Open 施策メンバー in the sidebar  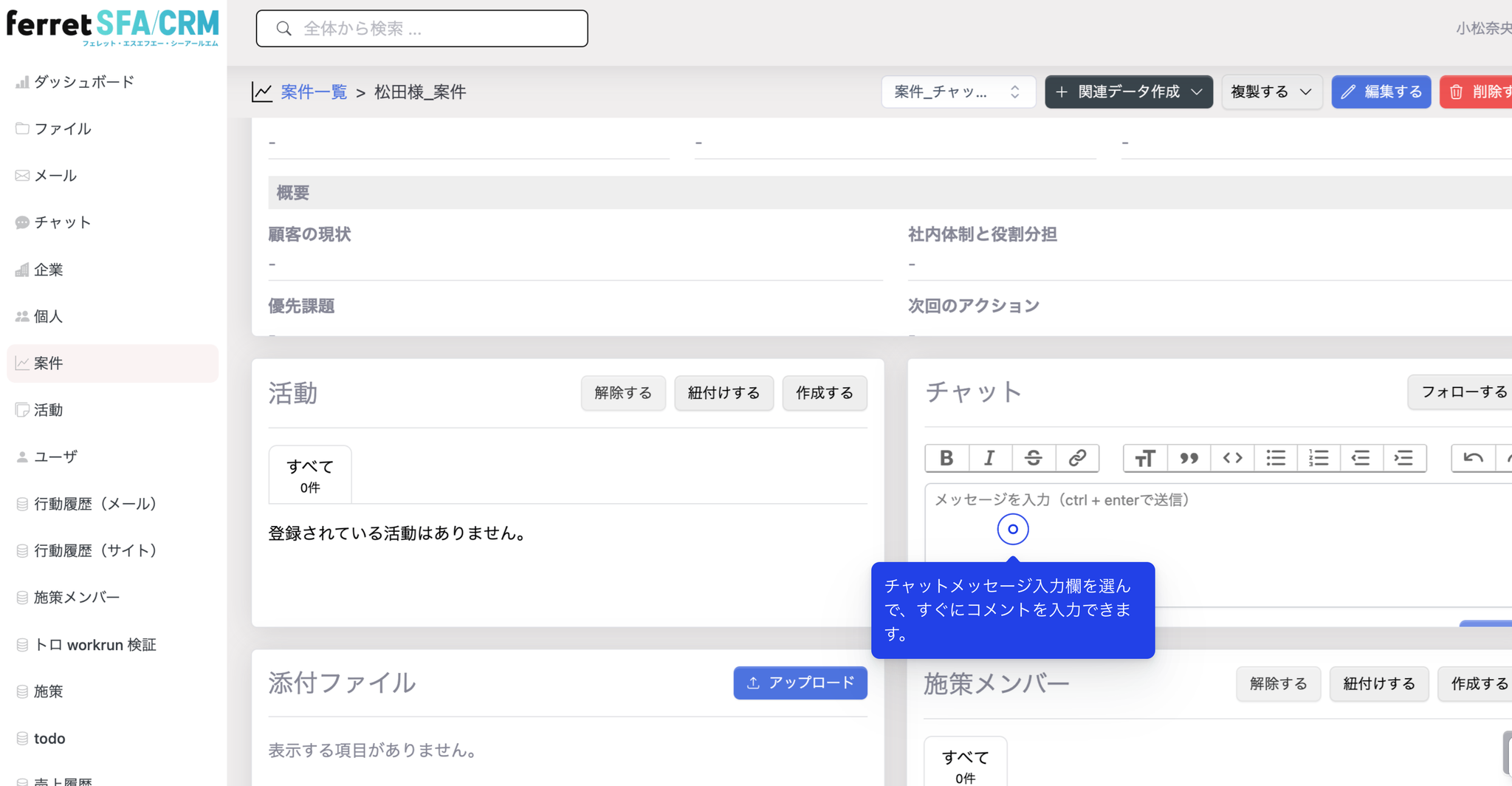(x=112, y=598)
